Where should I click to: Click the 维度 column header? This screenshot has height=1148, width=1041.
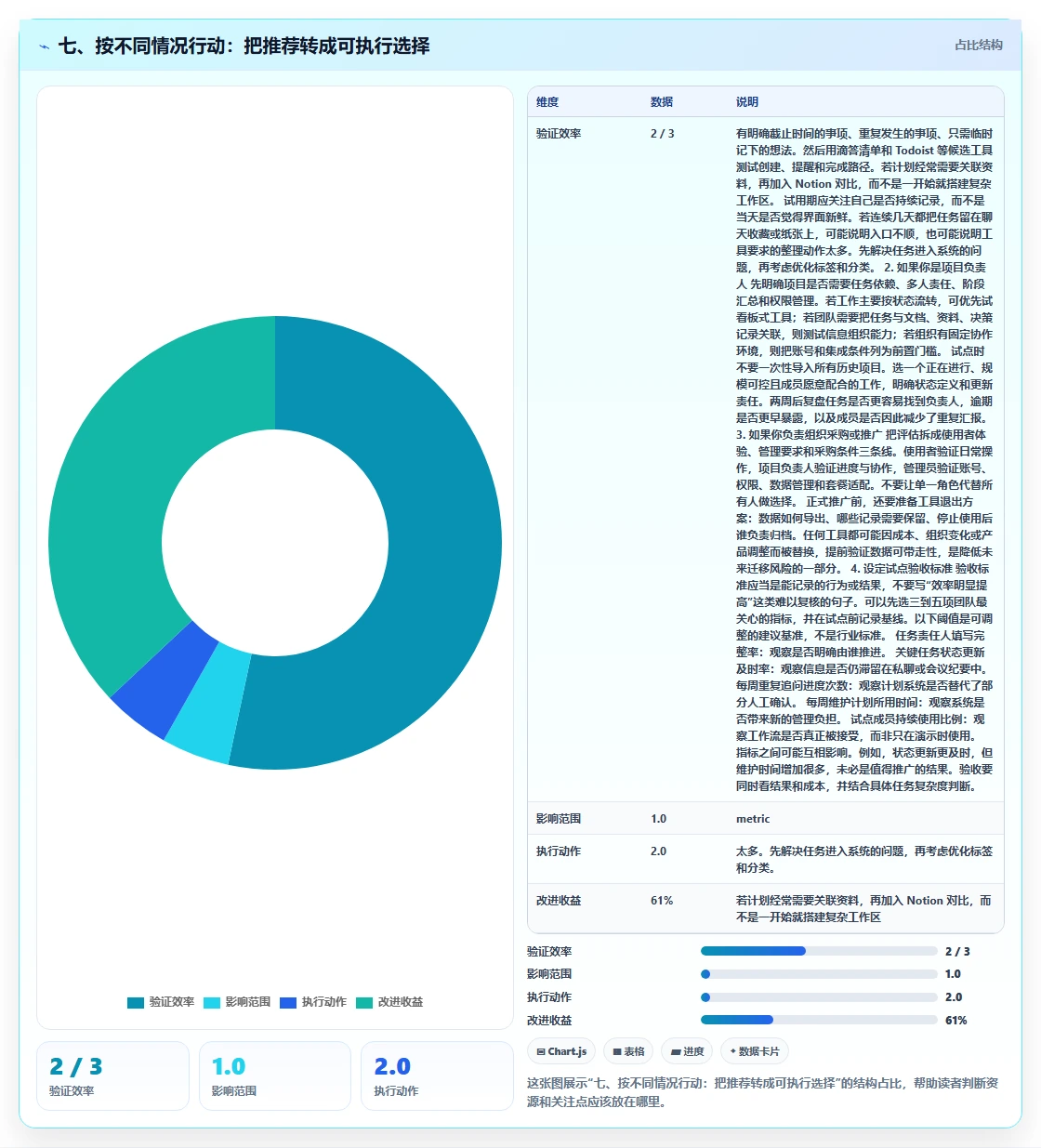point(547,102)
